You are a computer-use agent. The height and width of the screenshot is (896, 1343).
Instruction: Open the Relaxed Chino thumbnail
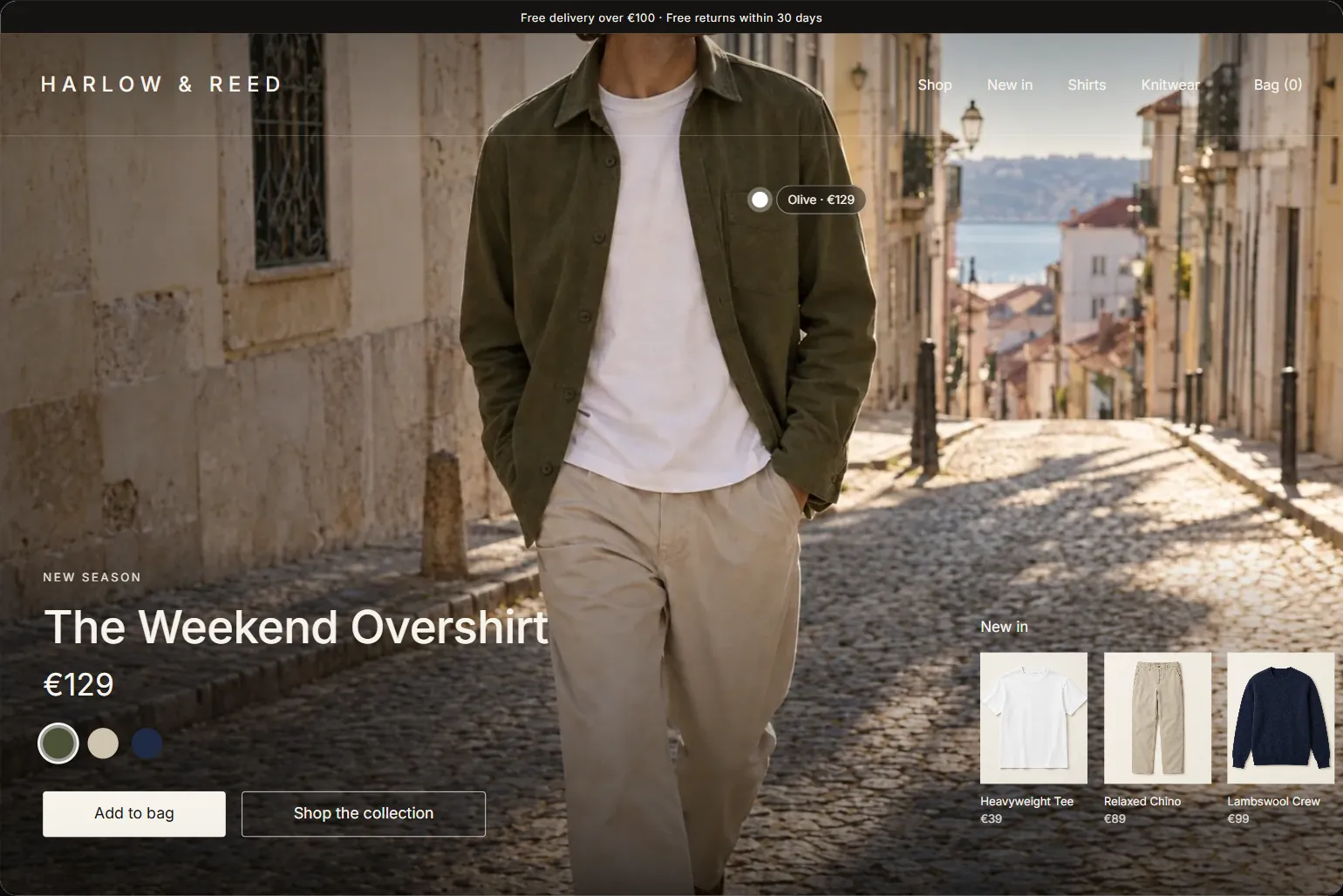[x=1157, y=718]
